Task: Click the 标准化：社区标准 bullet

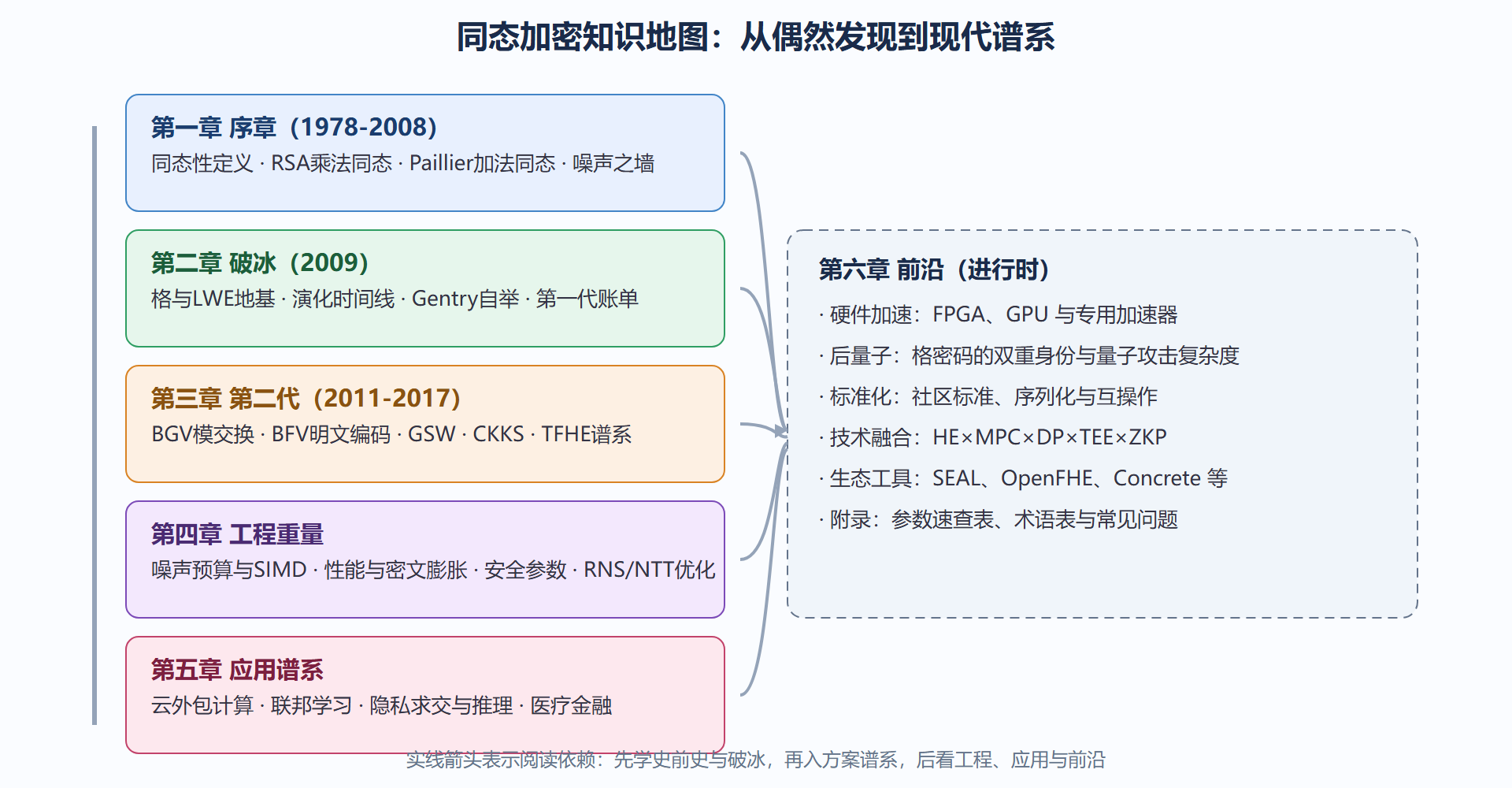Action: tap(988, 396)
